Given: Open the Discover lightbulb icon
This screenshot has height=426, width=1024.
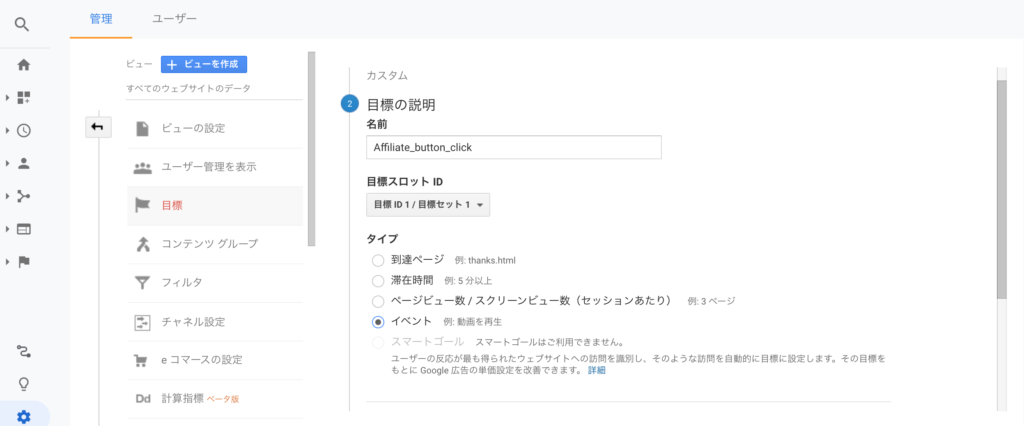Looking at the screenshot, I should (x=24, y=384).
